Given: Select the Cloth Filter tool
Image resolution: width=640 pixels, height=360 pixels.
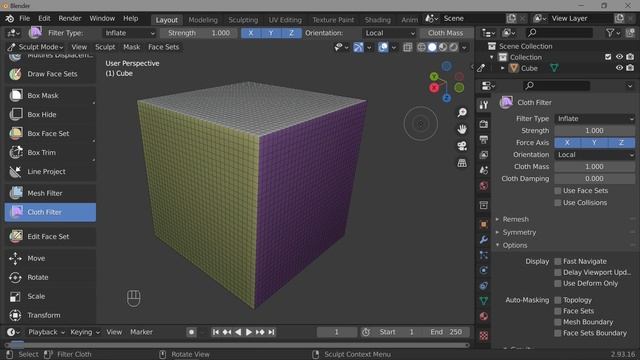Looking at the screenshot, I should click(50, 212).
